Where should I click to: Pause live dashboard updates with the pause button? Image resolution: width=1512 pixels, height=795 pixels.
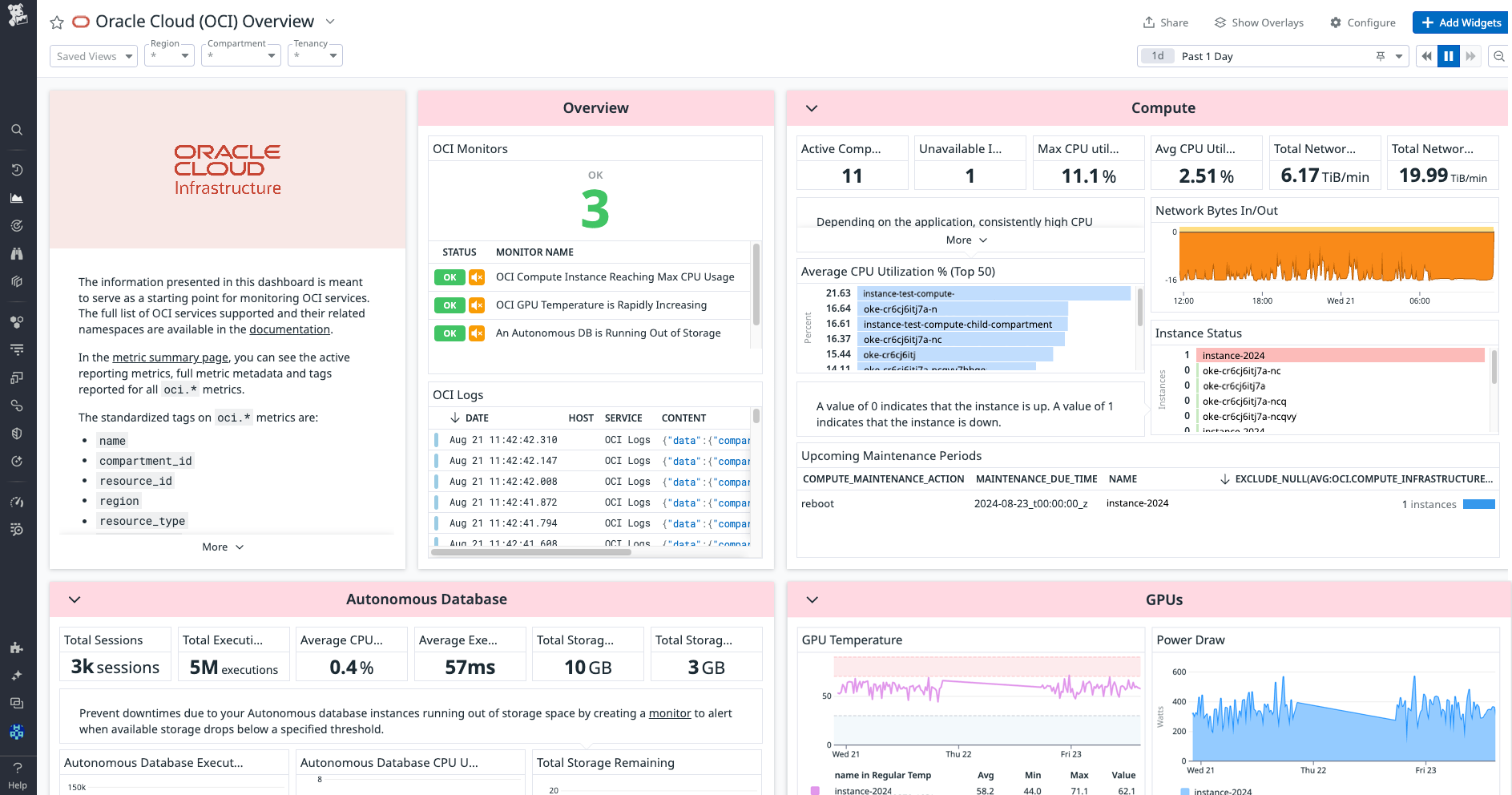coord(1448,56)
